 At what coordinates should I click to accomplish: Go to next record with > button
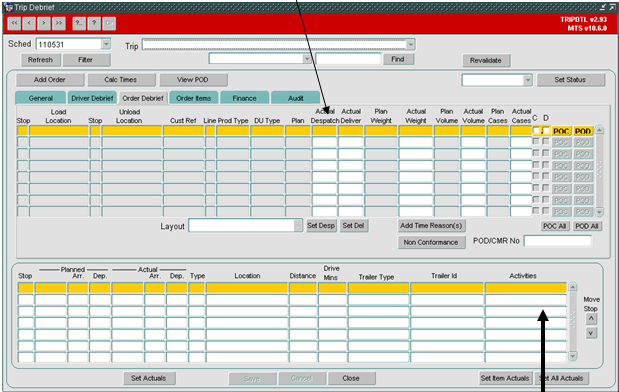[44, 24]
